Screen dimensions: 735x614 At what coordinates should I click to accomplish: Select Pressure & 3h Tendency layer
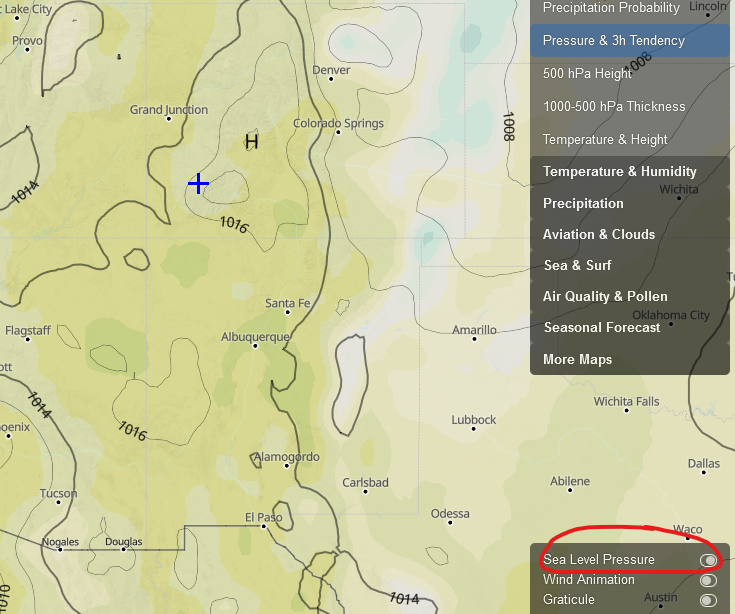pyautogui.click(x=613, y=41)
